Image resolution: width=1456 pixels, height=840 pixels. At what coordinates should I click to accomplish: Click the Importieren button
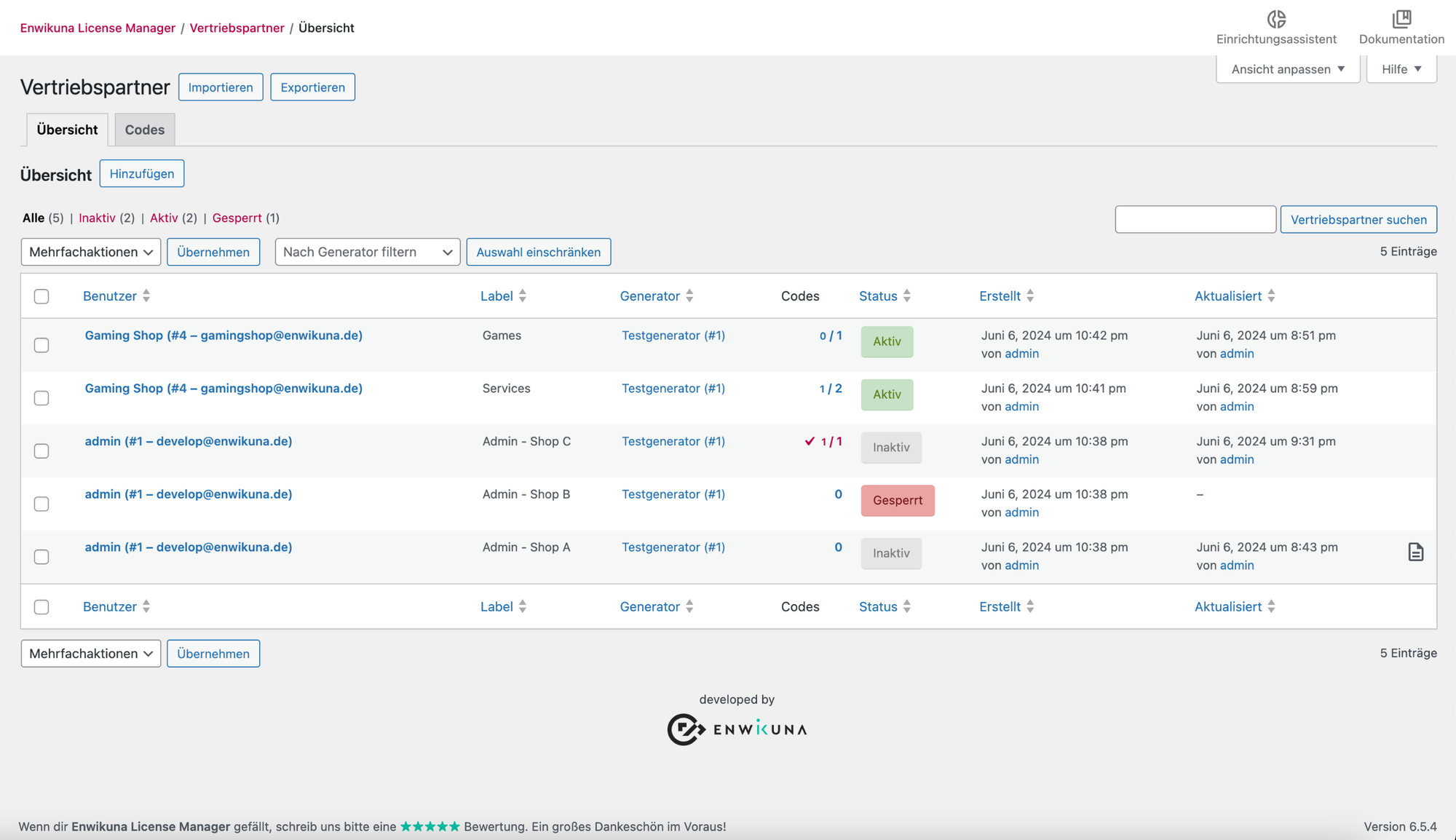(221, 87)
